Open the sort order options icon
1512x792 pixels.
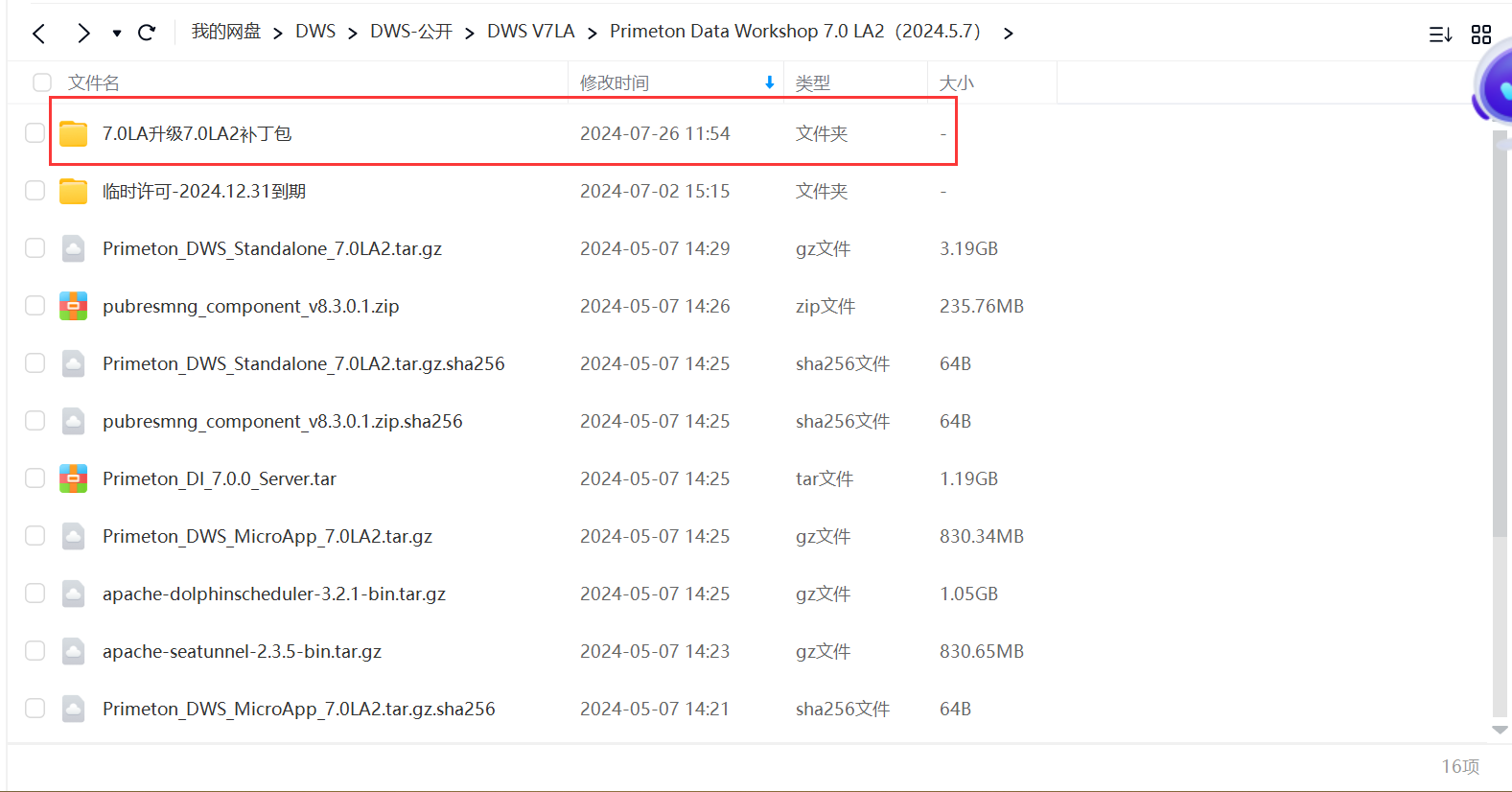[1440, 35]
